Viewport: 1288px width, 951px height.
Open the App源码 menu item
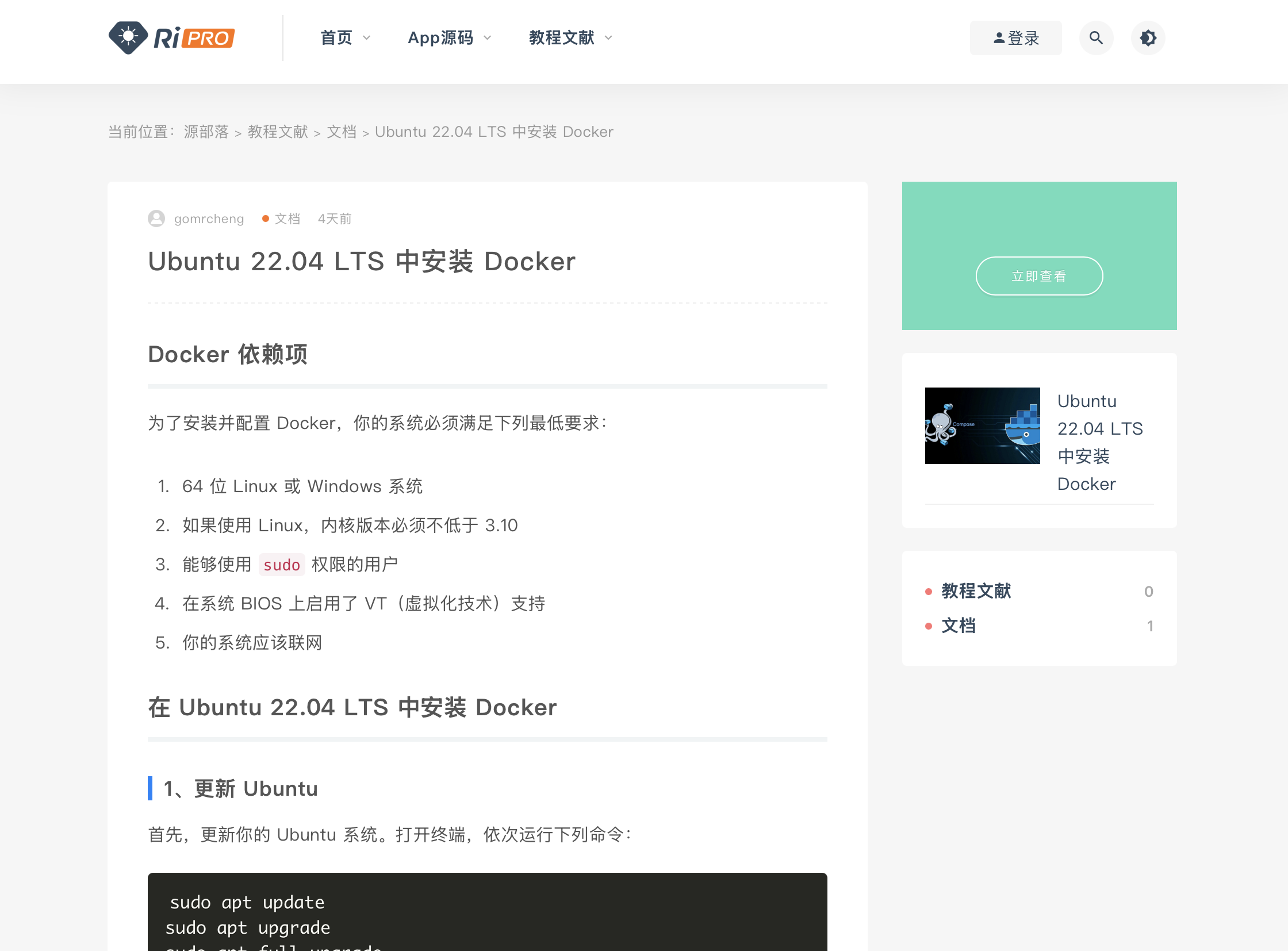coord(440,38)
